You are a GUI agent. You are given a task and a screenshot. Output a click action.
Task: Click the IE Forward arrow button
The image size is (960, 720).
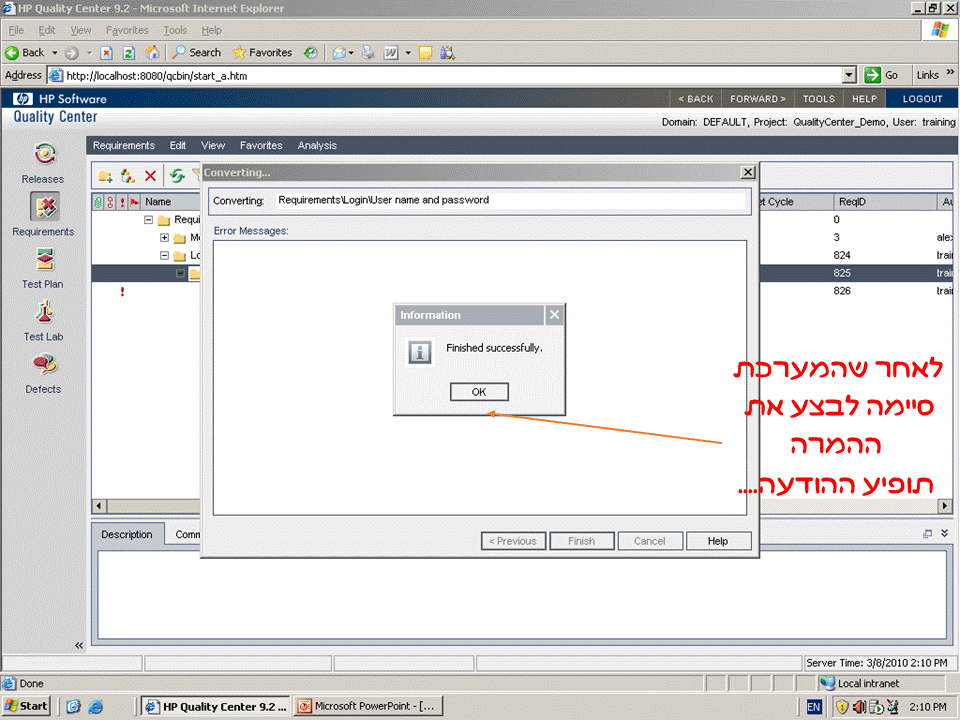pyautogui.click(x=72, y=53)
